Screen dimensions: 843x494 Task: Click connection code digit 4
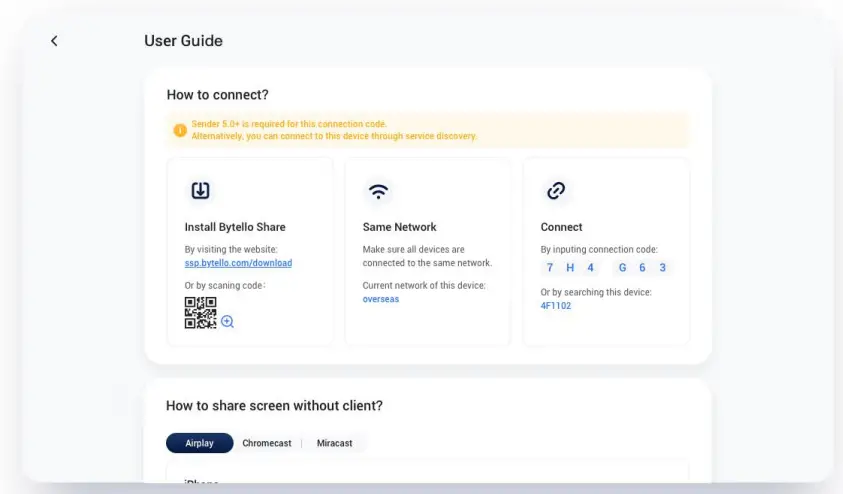590,267
